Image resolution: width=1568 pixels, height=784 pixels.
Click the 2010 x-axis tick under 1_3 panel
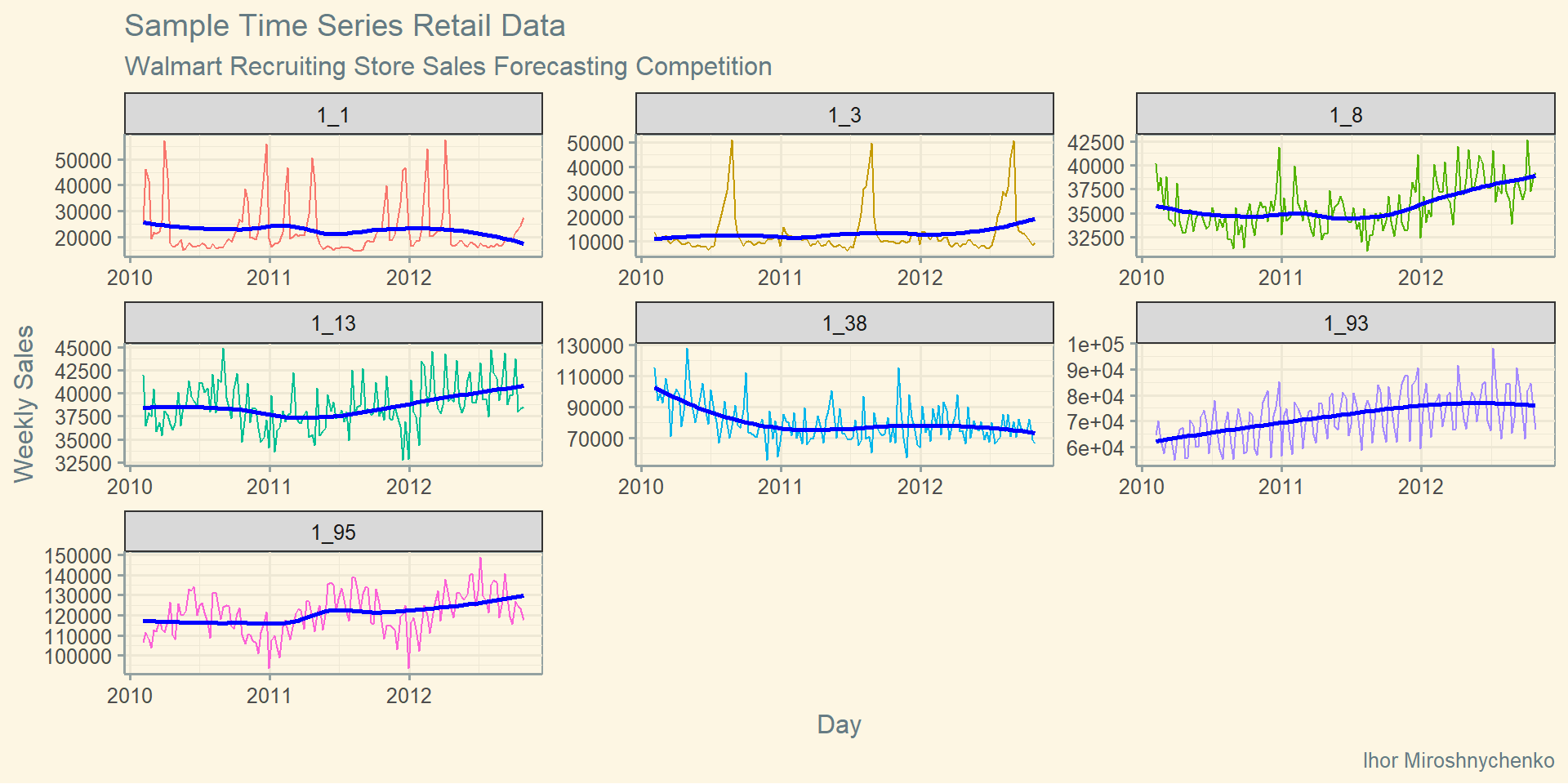coord(641,278)
